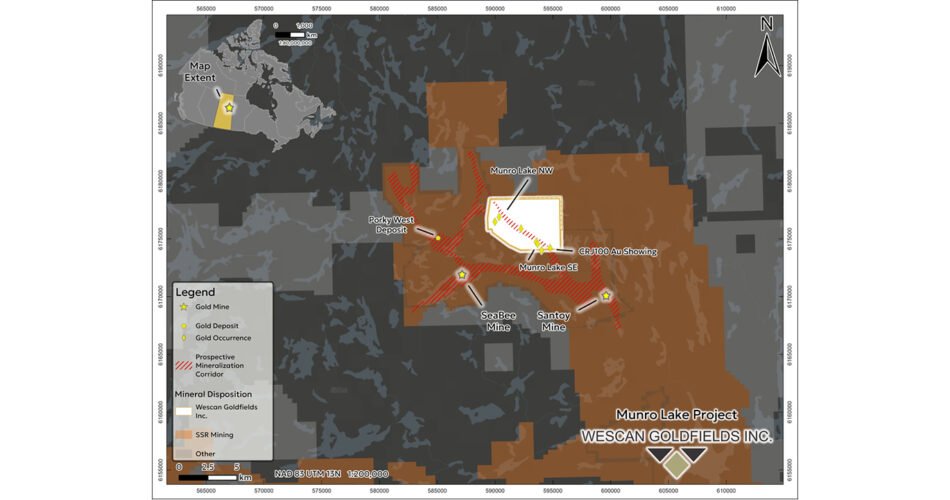Viewport: 950px width, 500px height.
Task: Click the Santoy Mine star marker on map
Action: pyautogui.click(x=606, y=295)
